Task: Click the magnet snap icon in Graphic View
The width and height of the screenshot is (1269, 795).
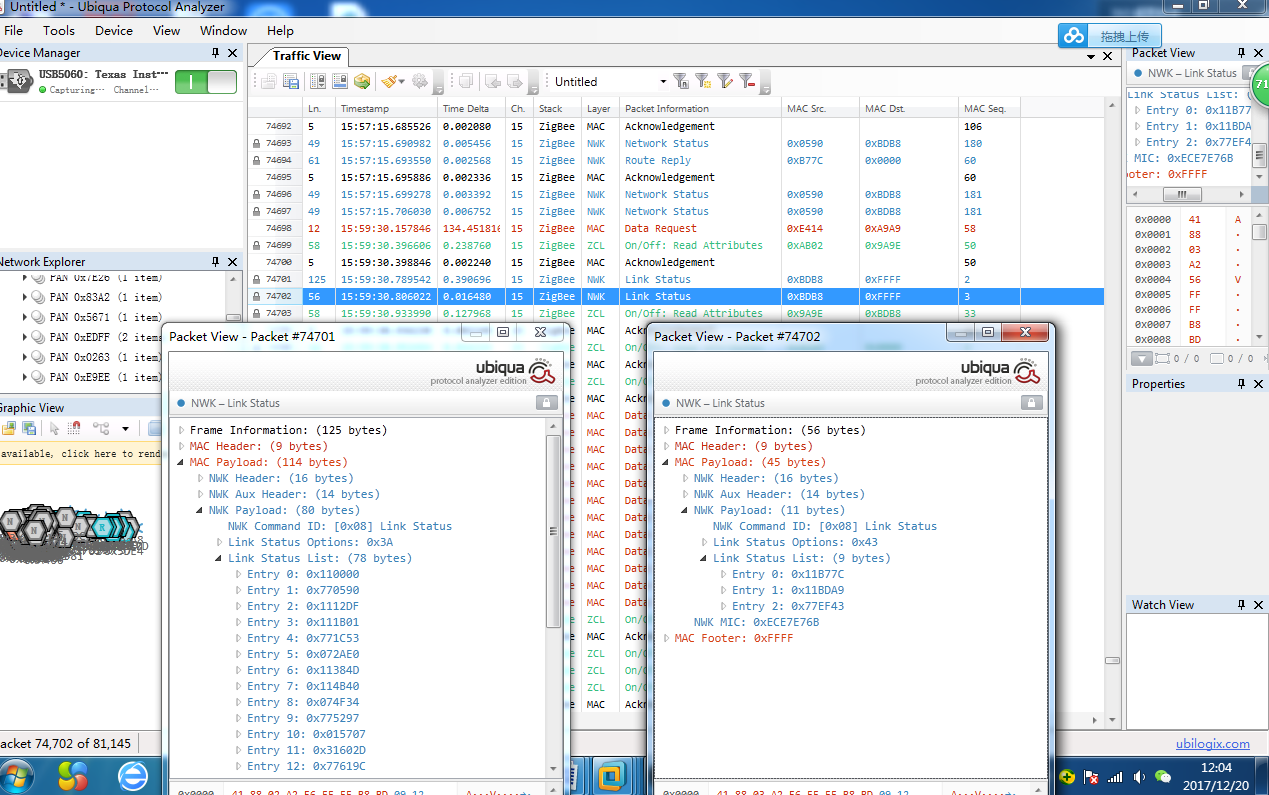Action: tap(75, 428)
